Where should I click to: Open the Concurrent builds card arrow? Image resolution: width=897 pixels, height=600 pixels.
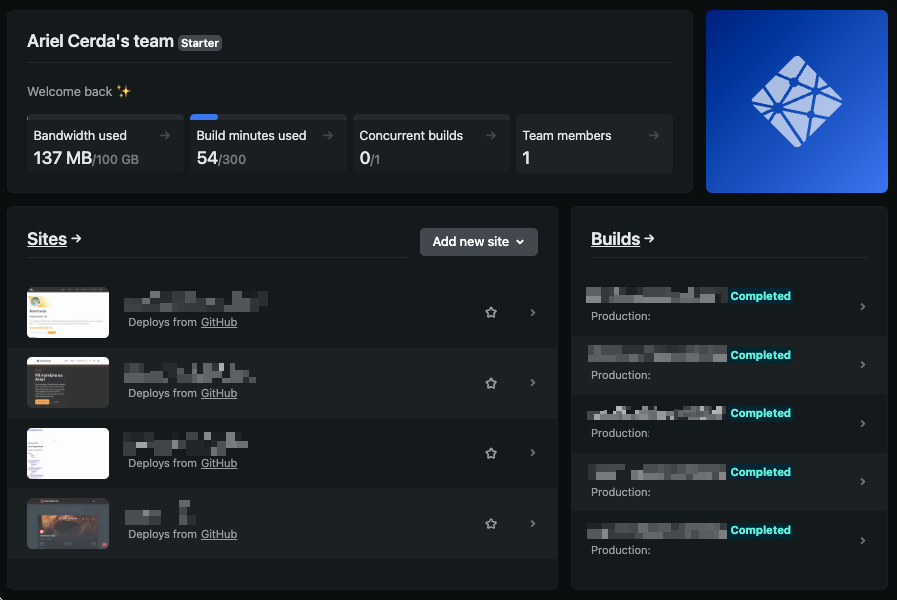(x=491, y=136)
